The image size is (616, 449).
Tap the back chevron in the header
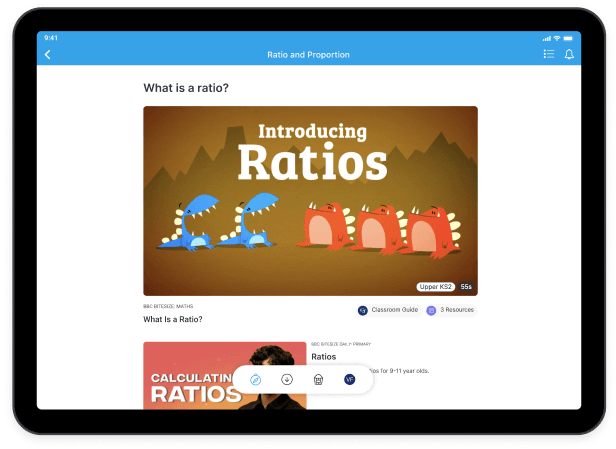pyautogui.click(x=48, y=55)
